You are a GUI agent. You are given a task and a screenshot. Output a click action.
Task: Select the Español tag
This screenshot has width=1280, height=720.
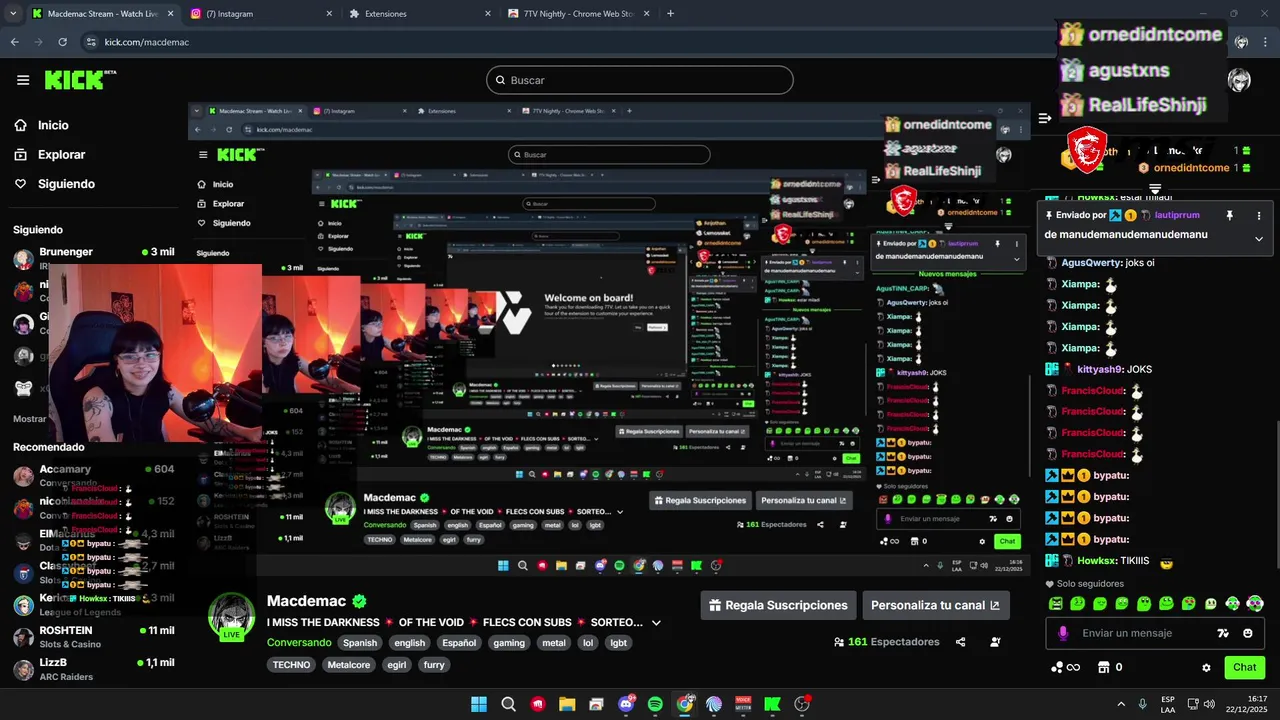pos(459,643)
